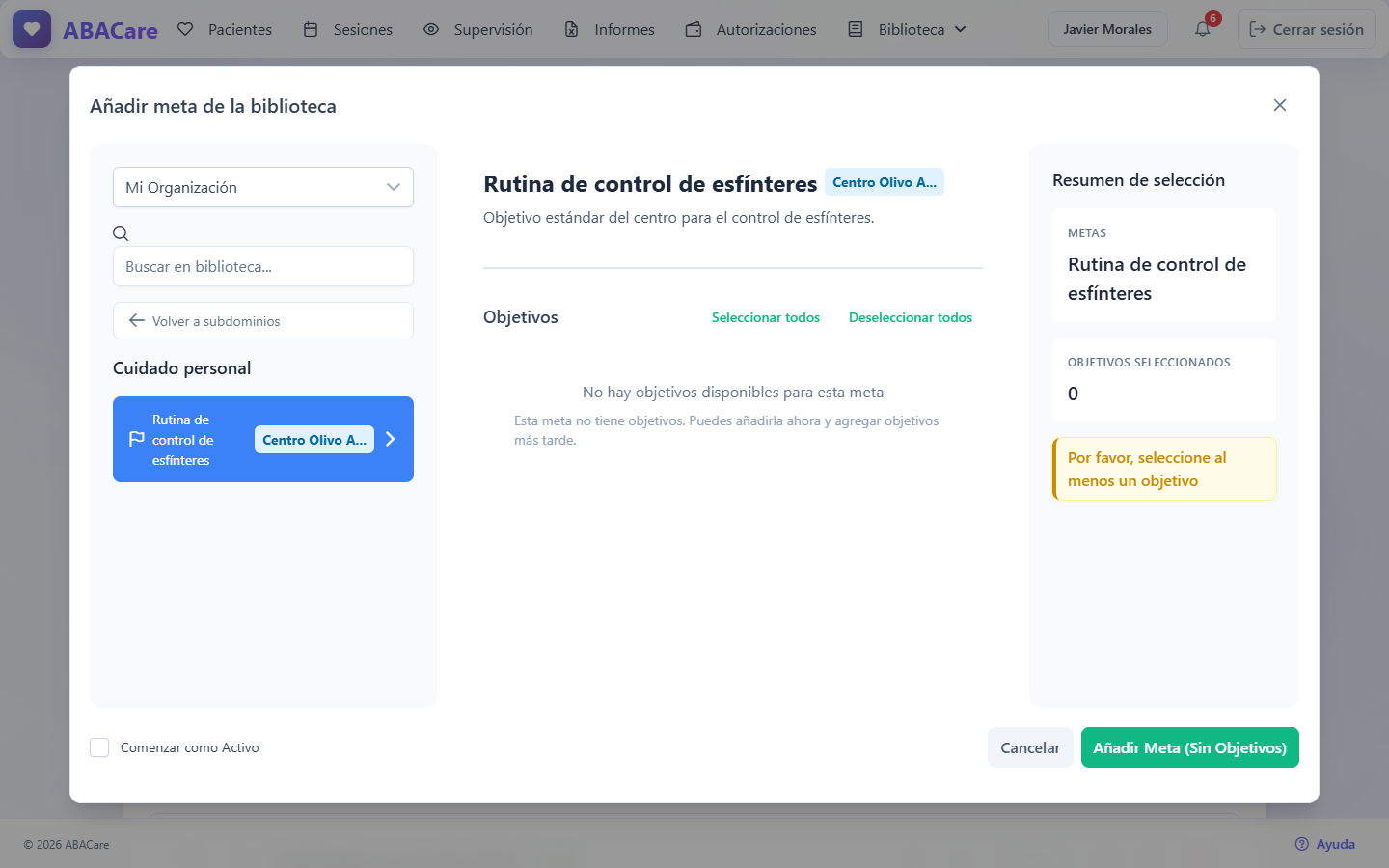Open the Informes menu item
The height and width of the screenshot is (868, 1389).
[610, 29]
